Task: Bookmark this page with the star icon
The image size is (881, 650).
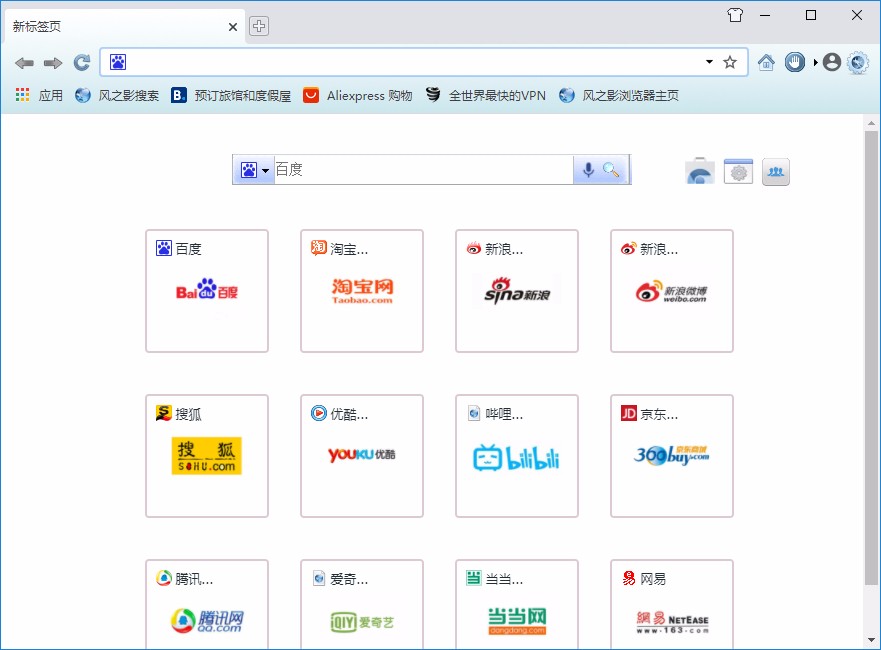Action: click(x=729, y=61)
